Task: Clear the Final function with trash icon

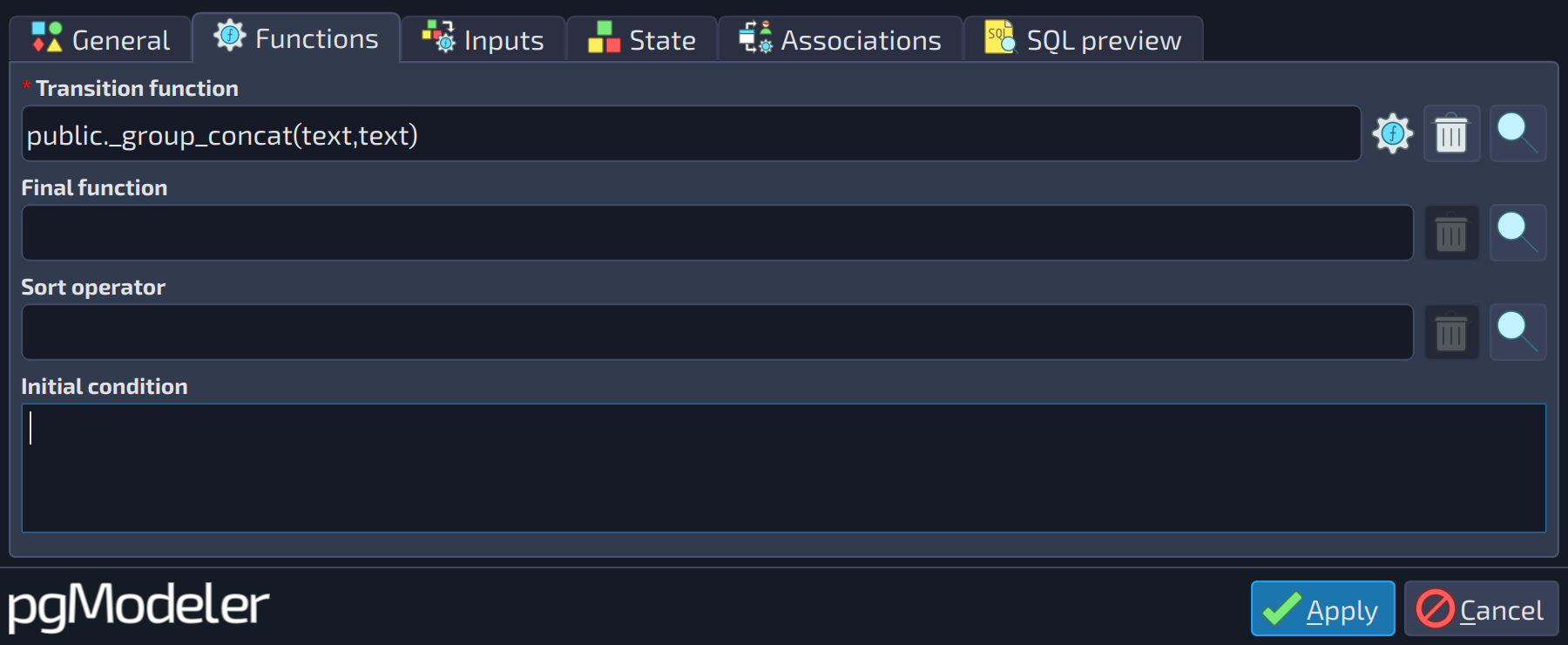Action: [x=1451, y=234]
